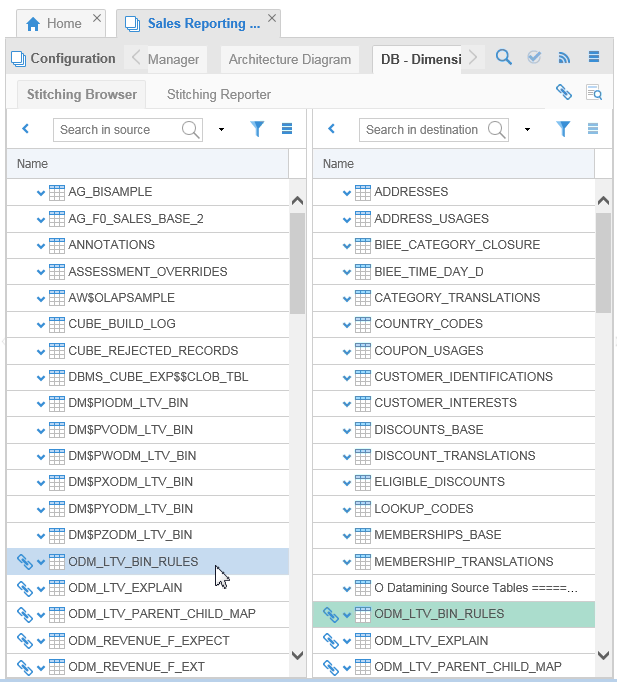Click link icon beside ODM_REVENUE_F_EXPECT
Image resolution: width=617 pixels, height=682 pixels.
point(25,641)
